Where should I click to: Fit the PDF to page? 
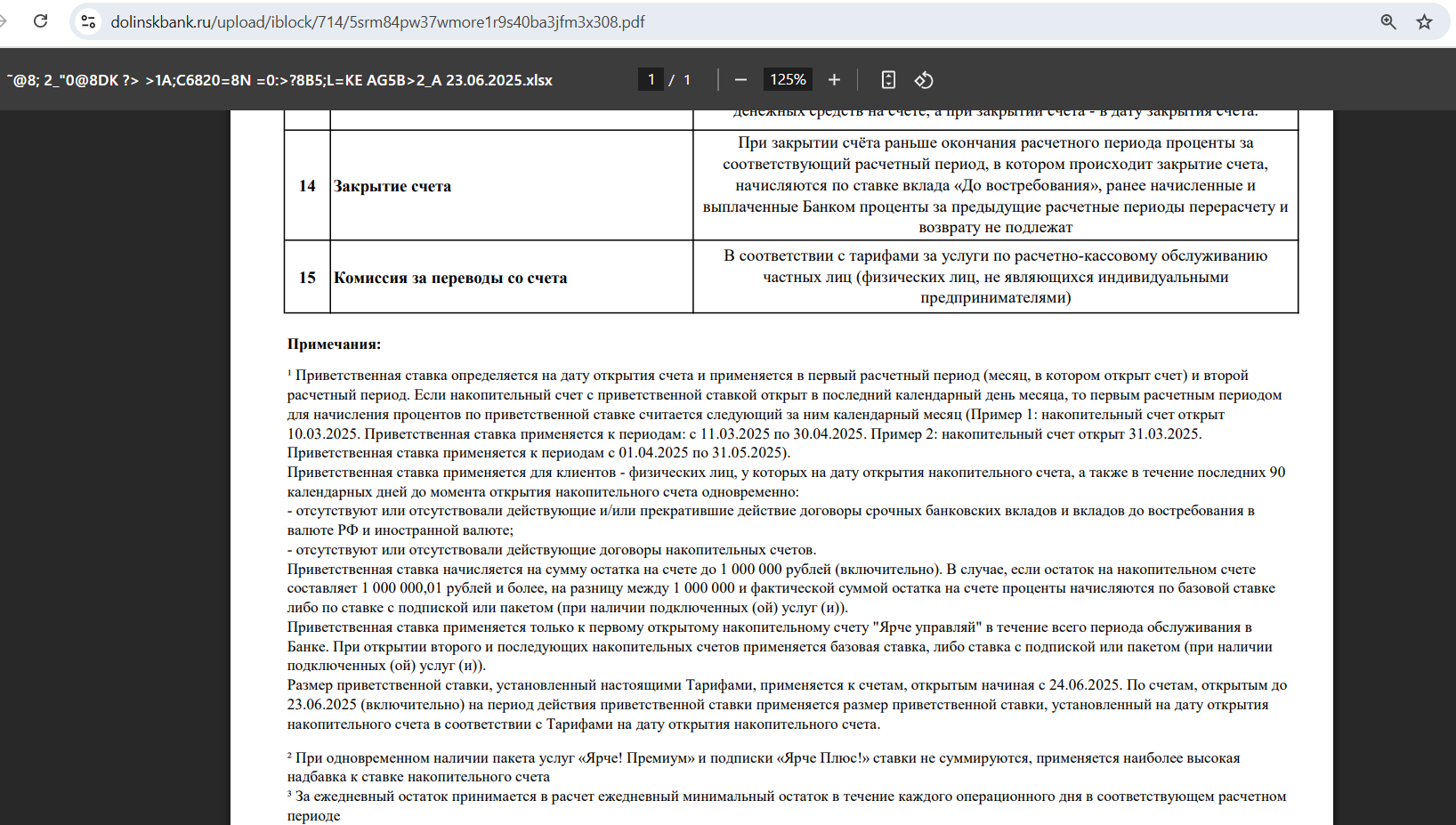click(x=888, y=79)
